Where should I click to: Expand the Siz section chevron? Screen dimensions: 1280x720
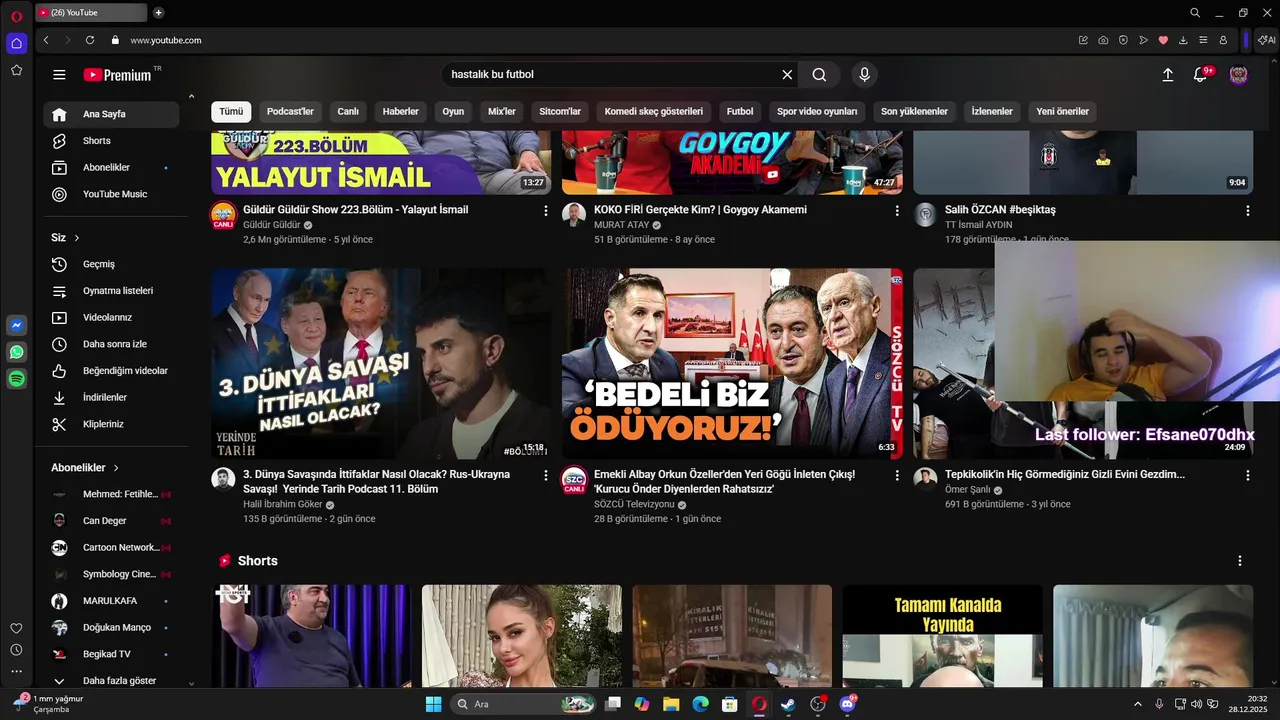click(x=77, y=238)
